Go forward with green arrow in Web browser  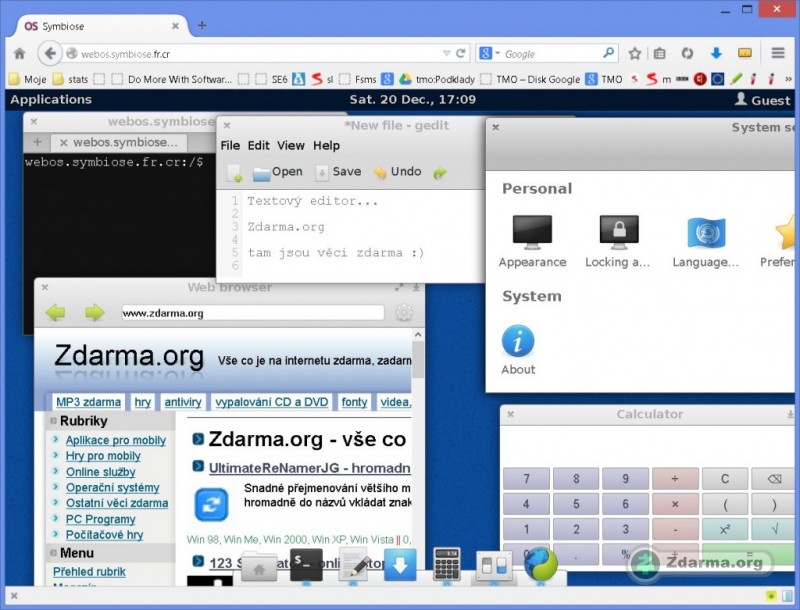pyautogui.click(x=94, y=312)
